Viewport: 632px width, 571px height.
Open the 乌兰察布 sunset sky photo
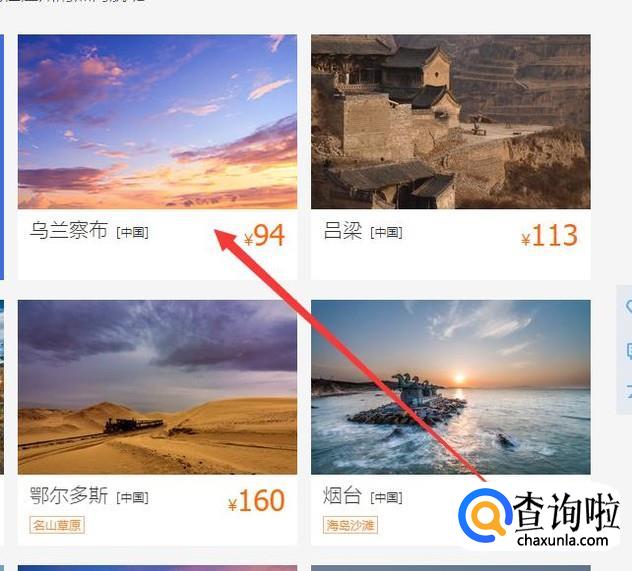click(x=157, y=122)
